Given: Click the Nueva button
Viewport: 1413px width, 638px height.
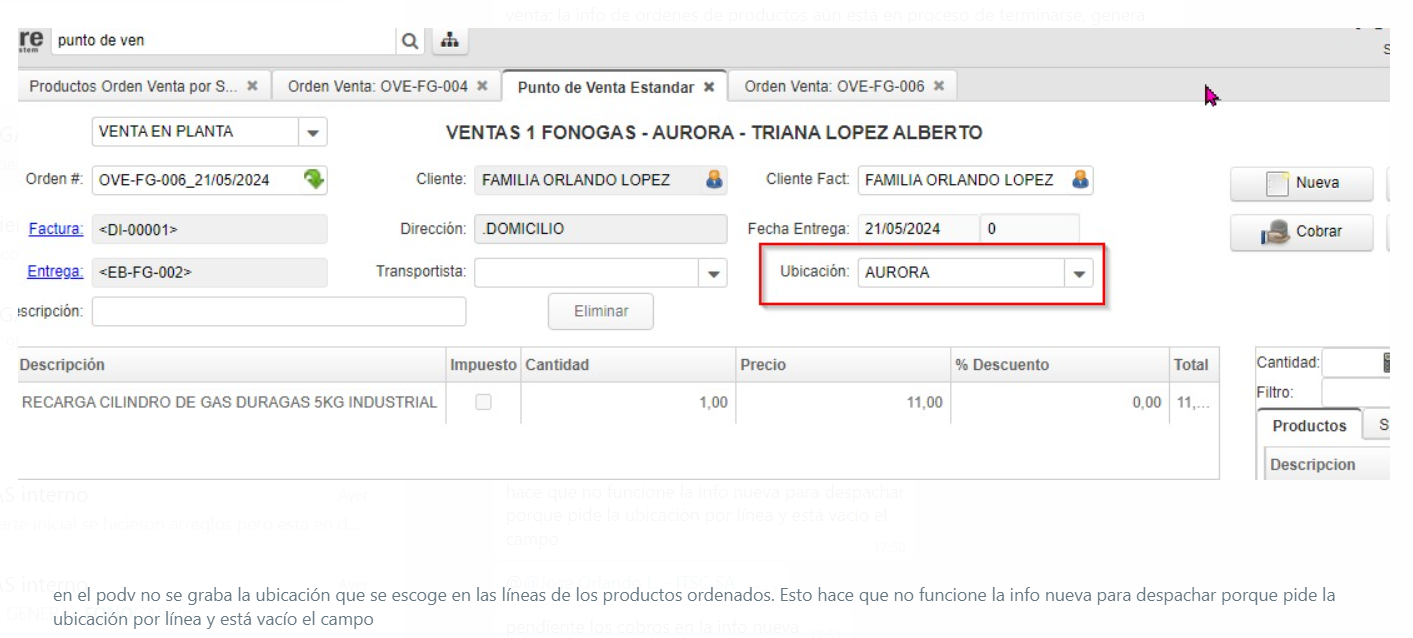Looking at the screenshot, I should tap(1302, 184).
